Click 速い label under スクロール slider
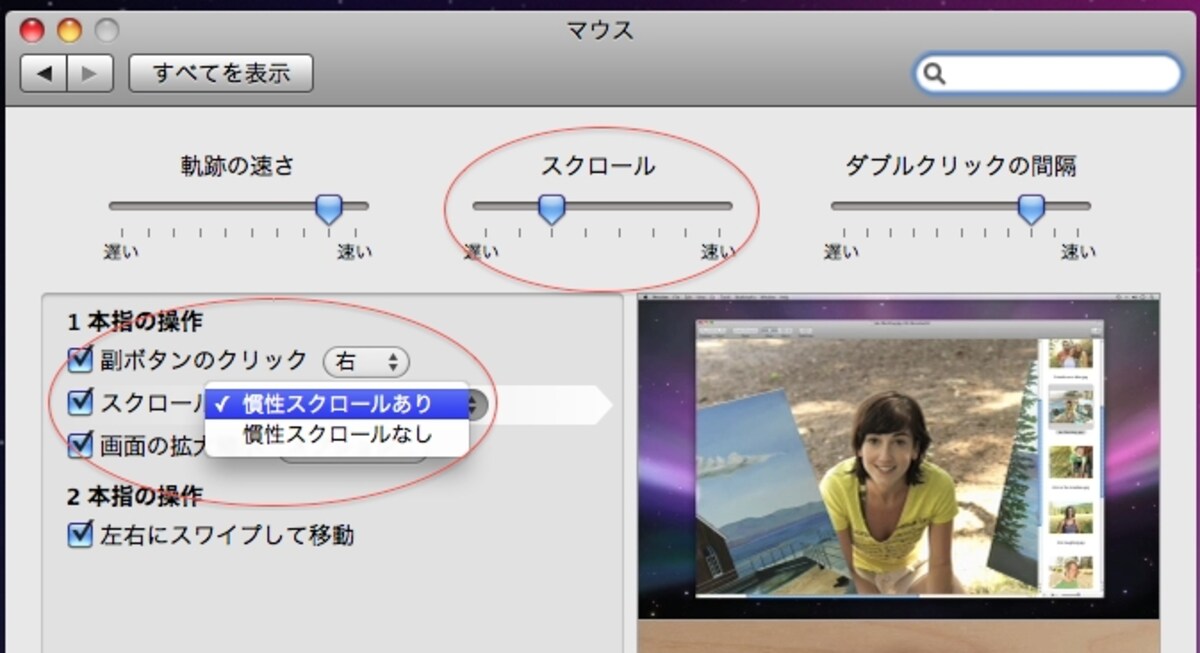 coord(717,252)
